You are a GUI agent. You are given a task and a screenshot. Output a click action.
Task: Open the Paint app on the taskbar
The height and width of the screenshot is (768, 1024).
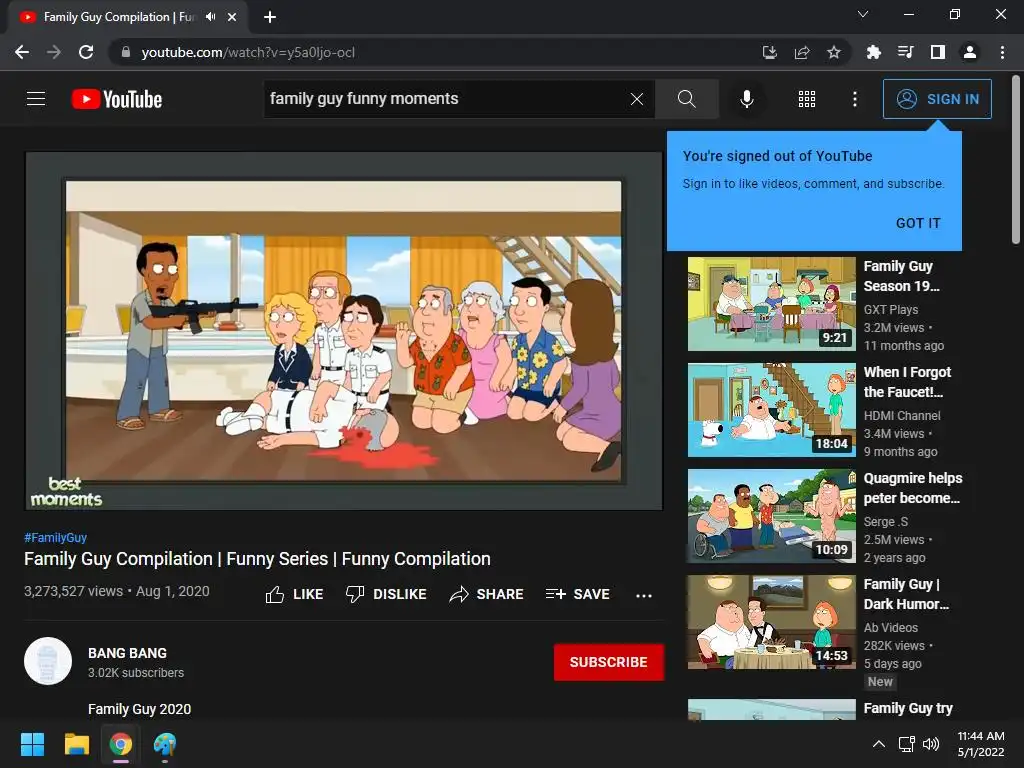coord(165,744)
